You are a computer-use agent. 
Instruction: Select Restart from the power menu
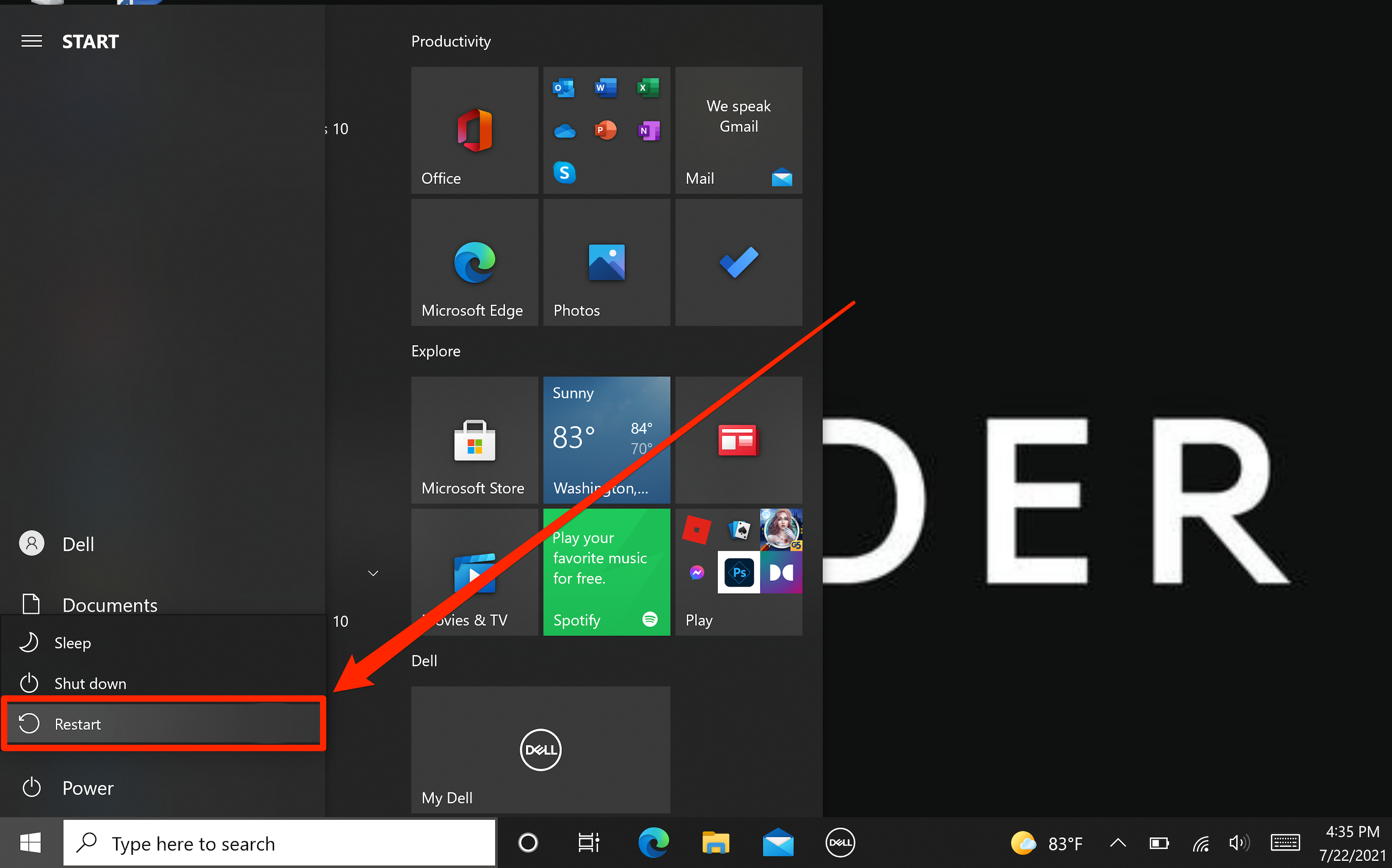click(x=163, y=723)
